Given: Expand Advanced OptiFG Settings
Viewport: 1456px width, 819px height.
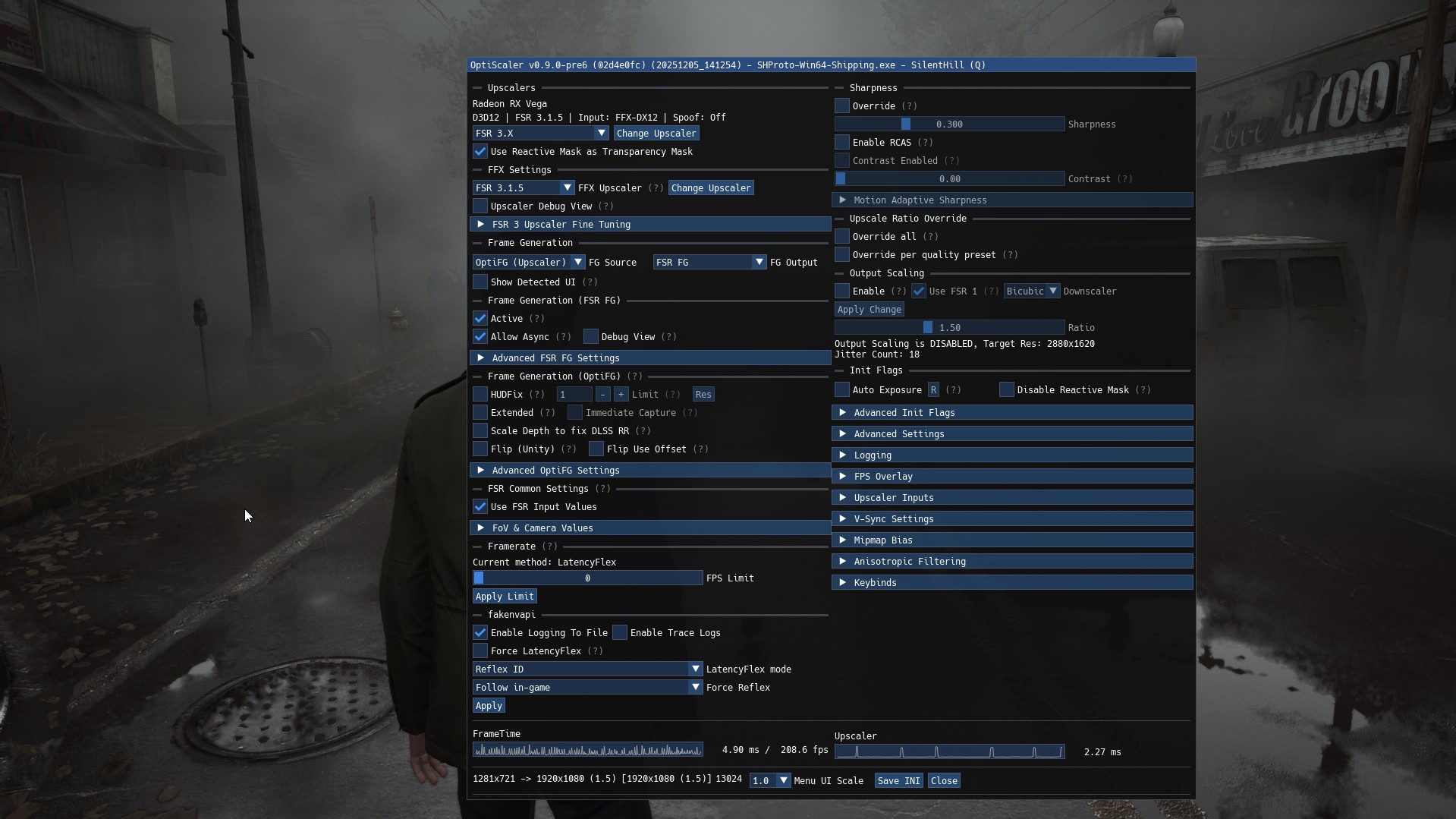Looking at the screenshot, I should pyautogui.click(x=650, y=471).
